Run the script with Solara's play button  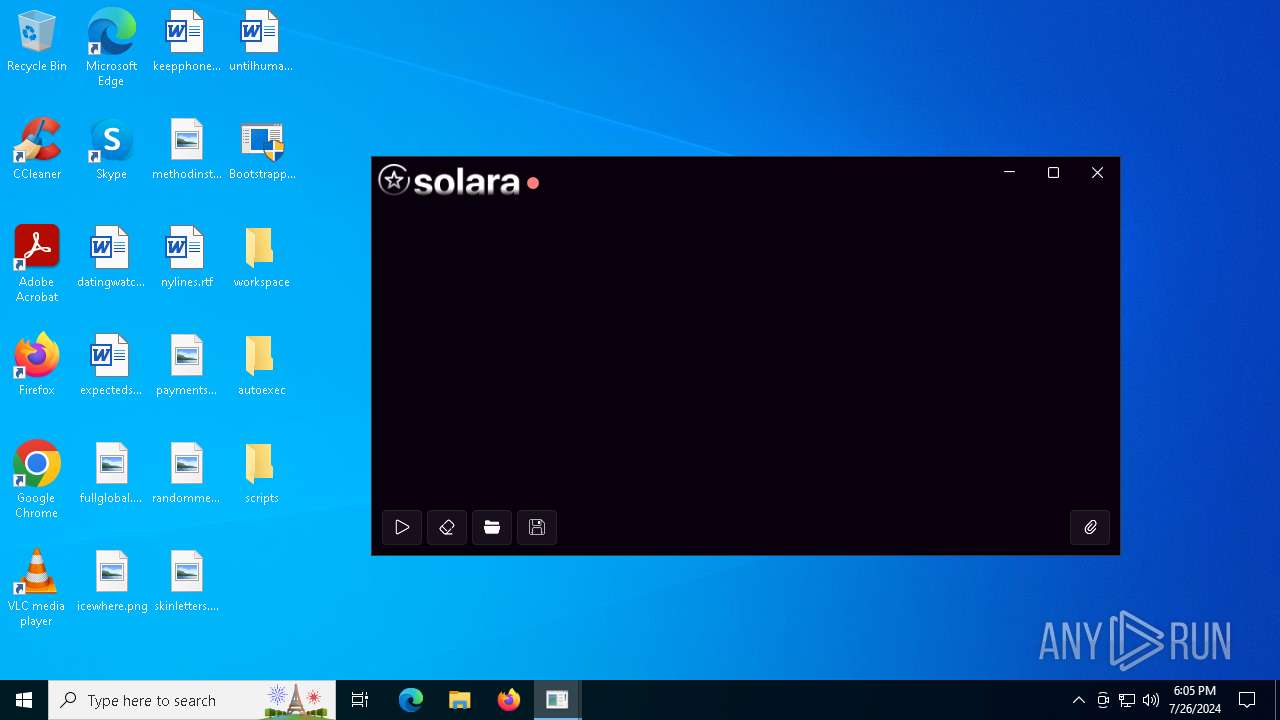click(402, 527)
